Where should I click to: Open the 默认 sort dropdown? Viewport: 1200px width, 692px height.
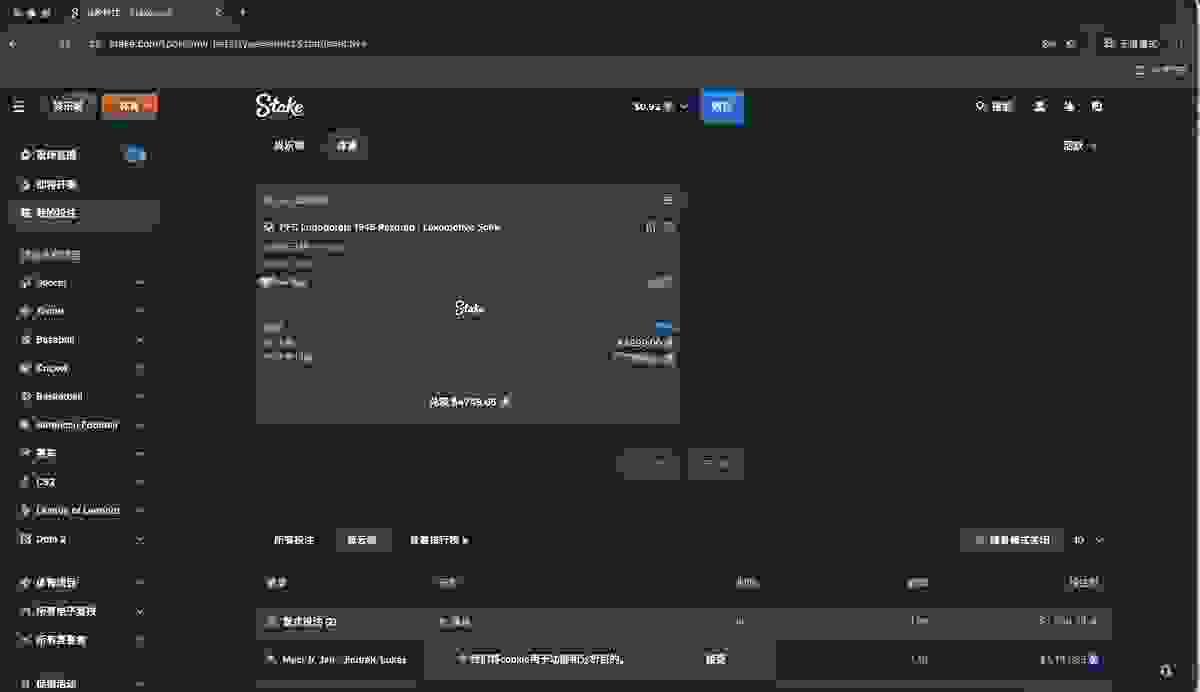click(x=1080, y=146)
